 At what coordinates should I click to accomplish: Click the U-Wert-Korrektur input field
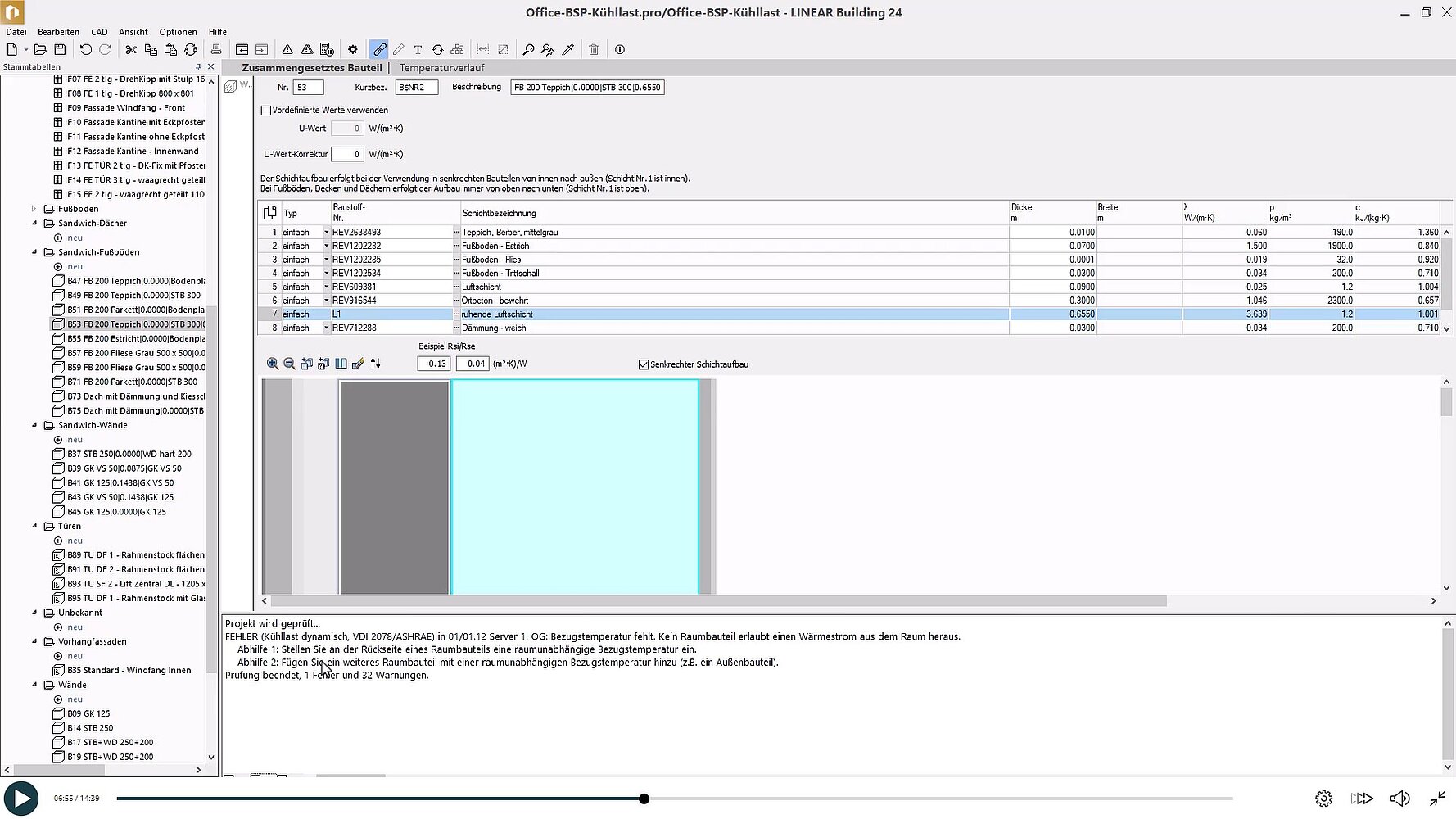click(x=347, y=154)
